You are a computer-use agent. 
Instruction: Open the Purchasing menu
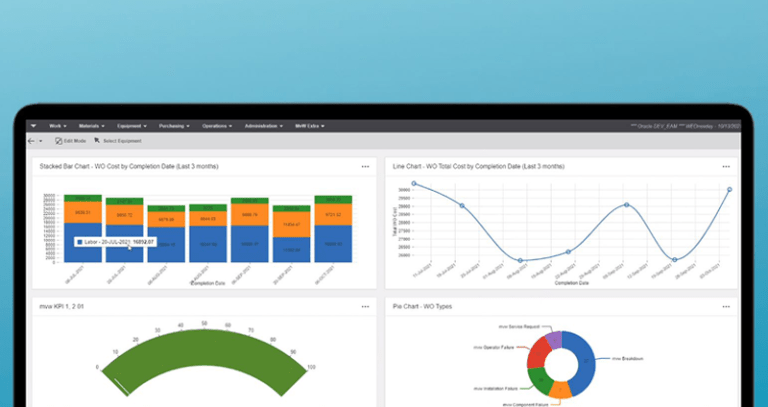[174, 126]
